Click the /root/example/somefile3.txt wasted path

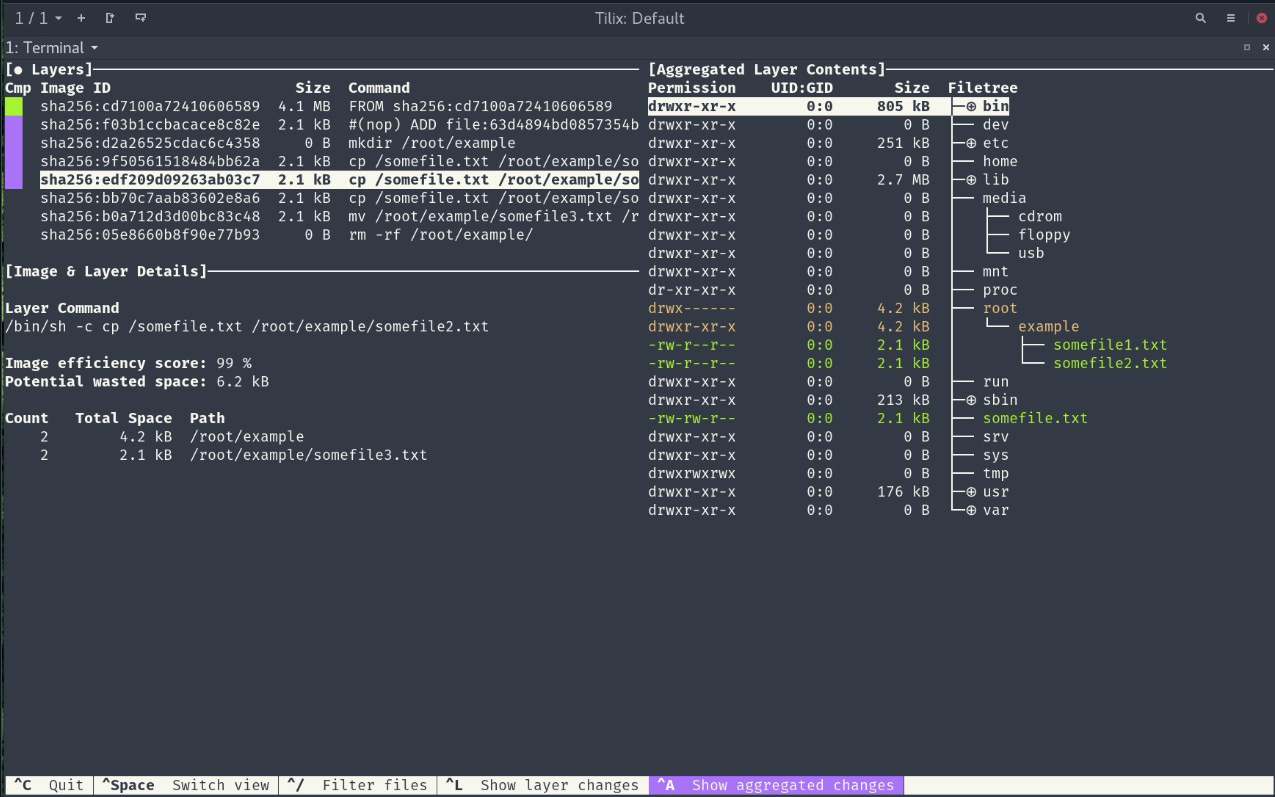tap(309, 455)
